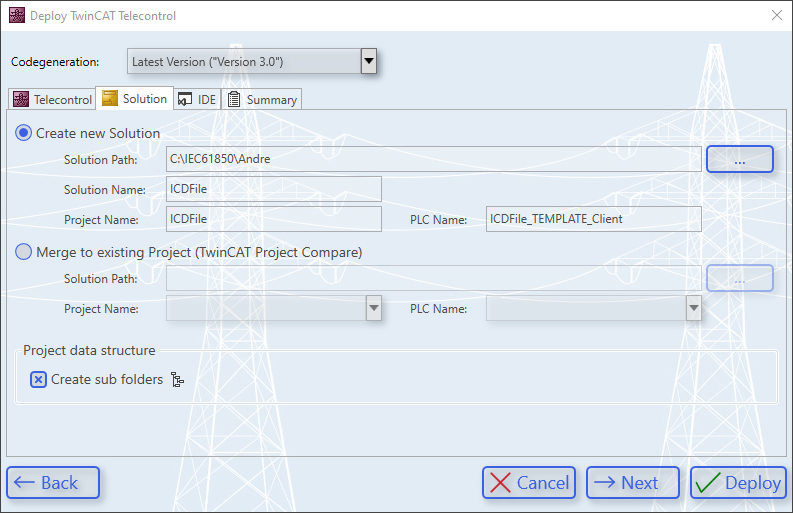Click the Deploy button
Screen dimensions: 793x513
pyautogui.click(x=738, y=483)
